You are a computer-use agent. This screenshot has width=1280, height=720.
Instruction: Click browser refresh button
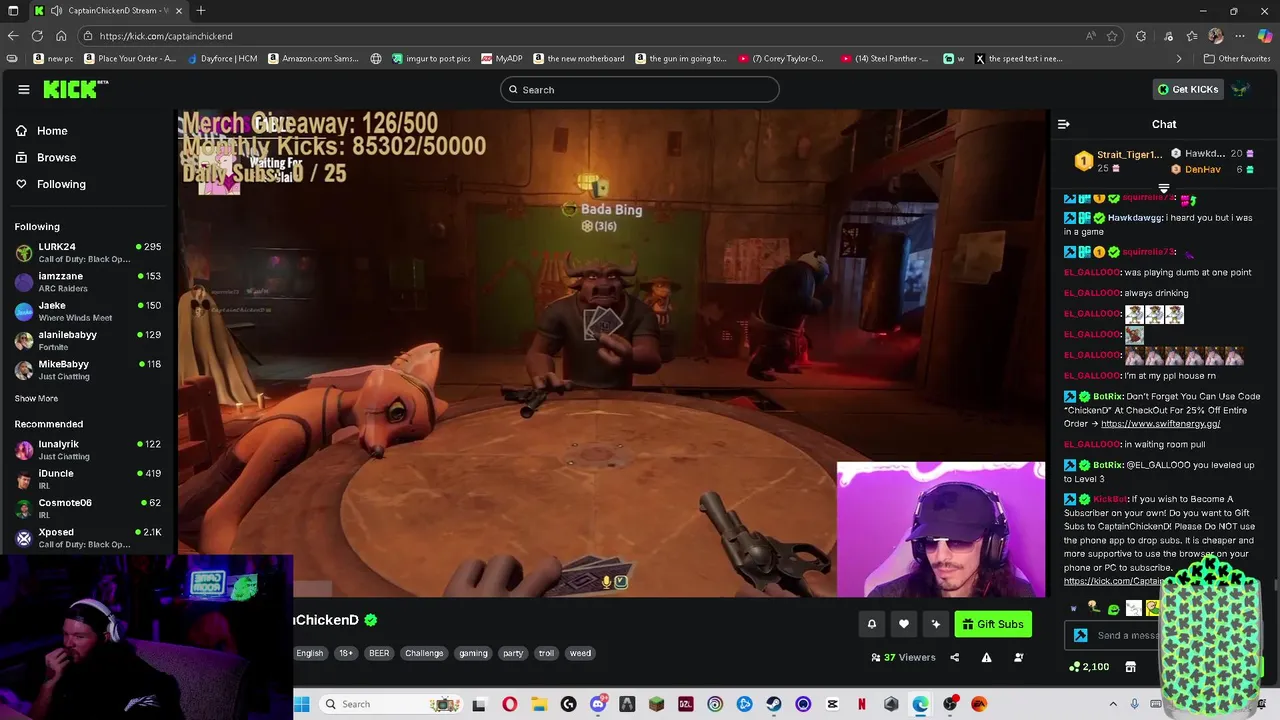click(x=37, y=36)
